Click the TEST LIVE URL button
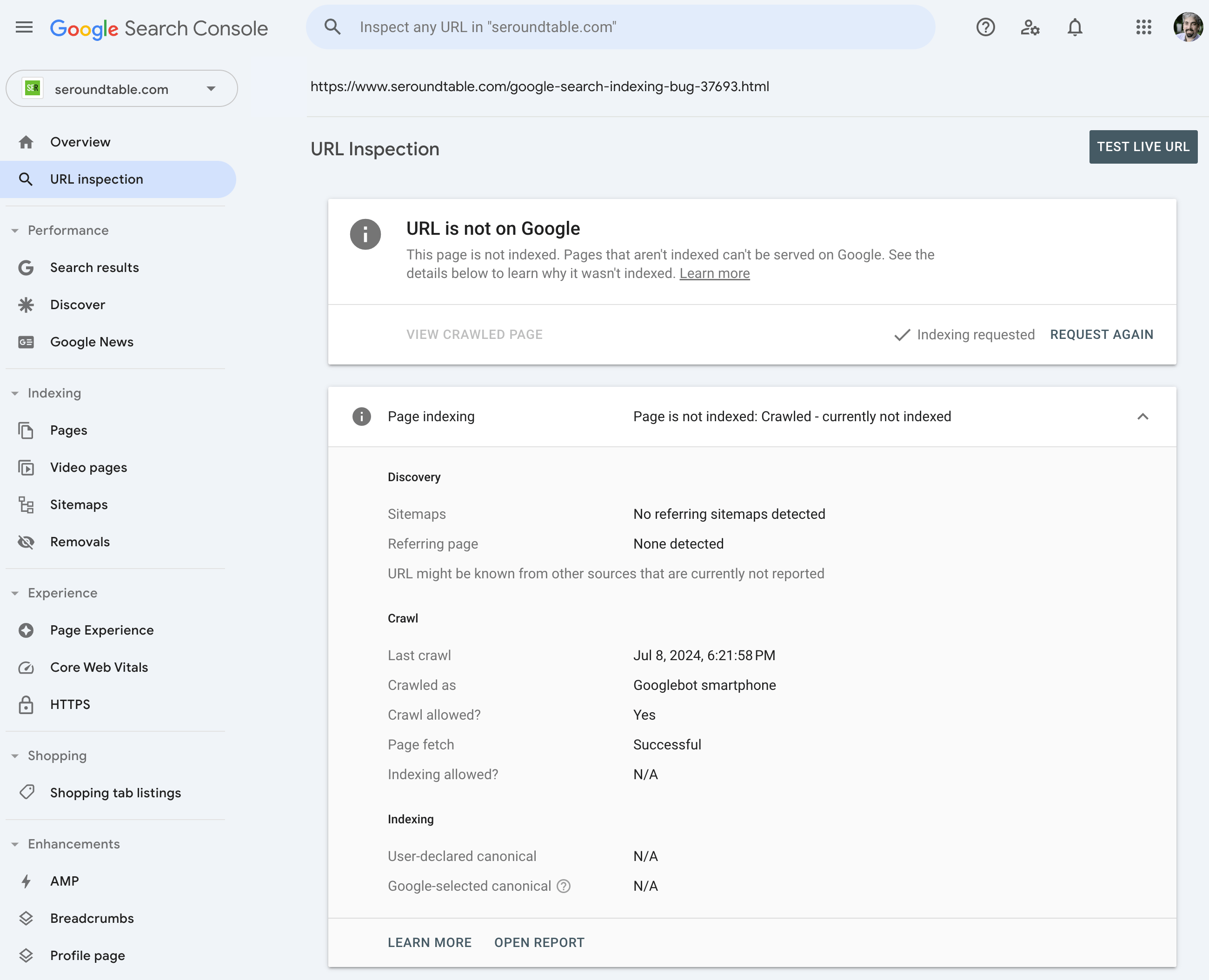The height and width of the screenshot is (980, 1209). 1143,147
